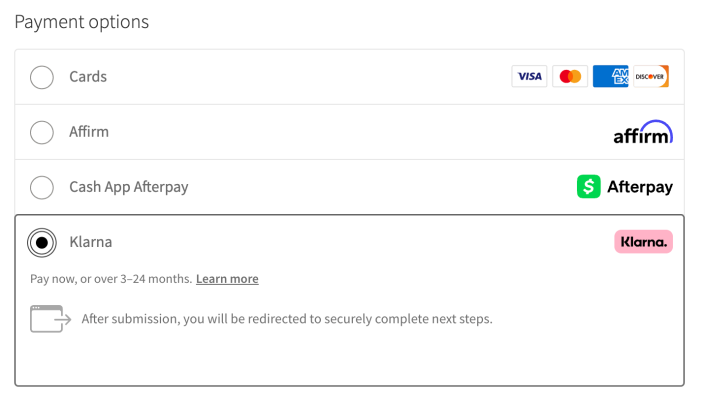The width and height of the screenshot is (703, 400).
Task: Click the Affirm logo
Action: 642,133
